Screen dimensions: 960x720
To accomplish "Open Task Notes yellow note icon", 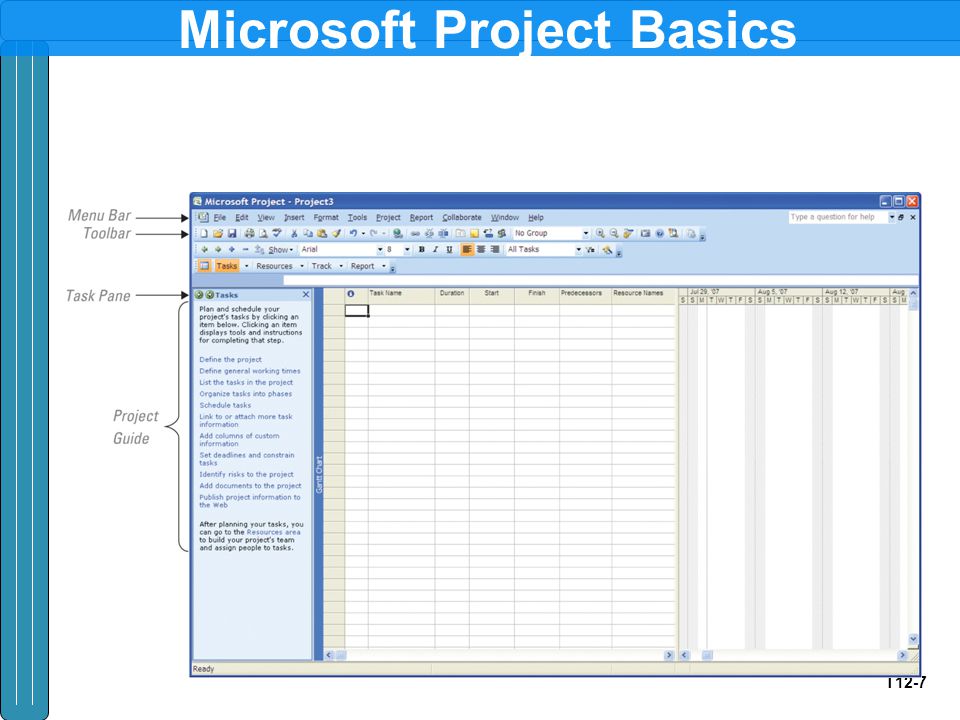I will (x=474, y=233).
